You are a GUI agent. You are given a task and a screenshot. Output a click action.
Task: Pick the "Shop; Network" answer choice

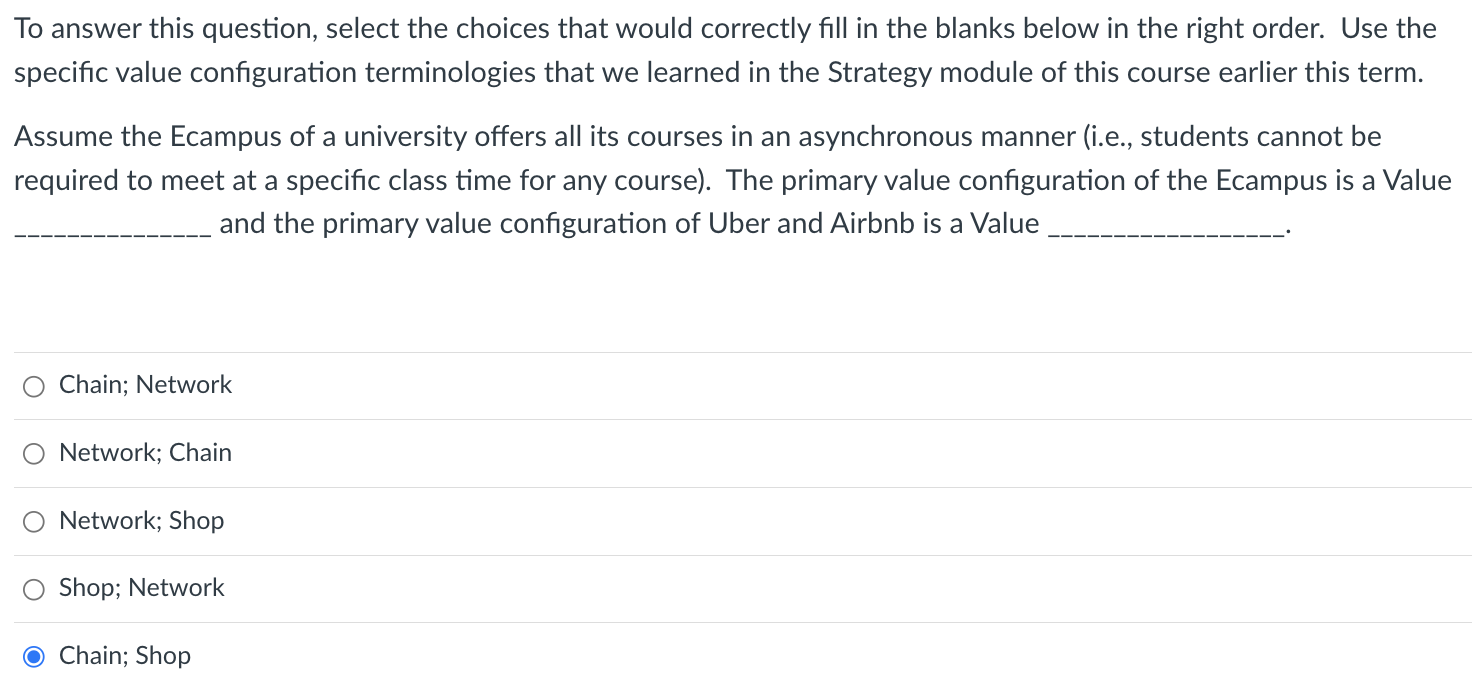[x=33, y=589]
